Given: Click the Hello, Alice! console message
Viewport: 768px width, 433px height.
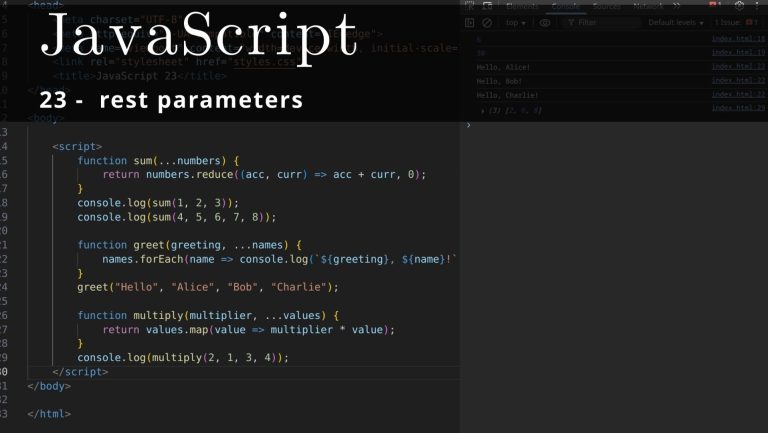Looking at the screenshot, I should coord(503,67).
